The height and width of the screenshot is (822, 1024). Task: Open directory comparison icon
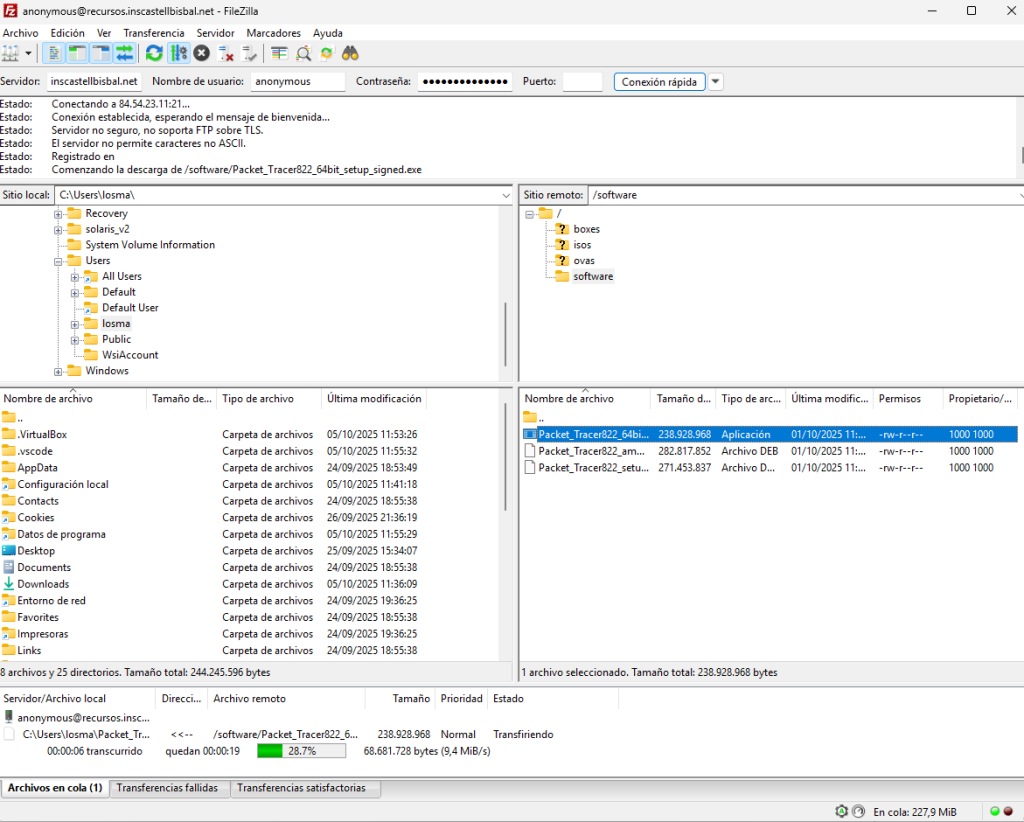click(303, 53)
